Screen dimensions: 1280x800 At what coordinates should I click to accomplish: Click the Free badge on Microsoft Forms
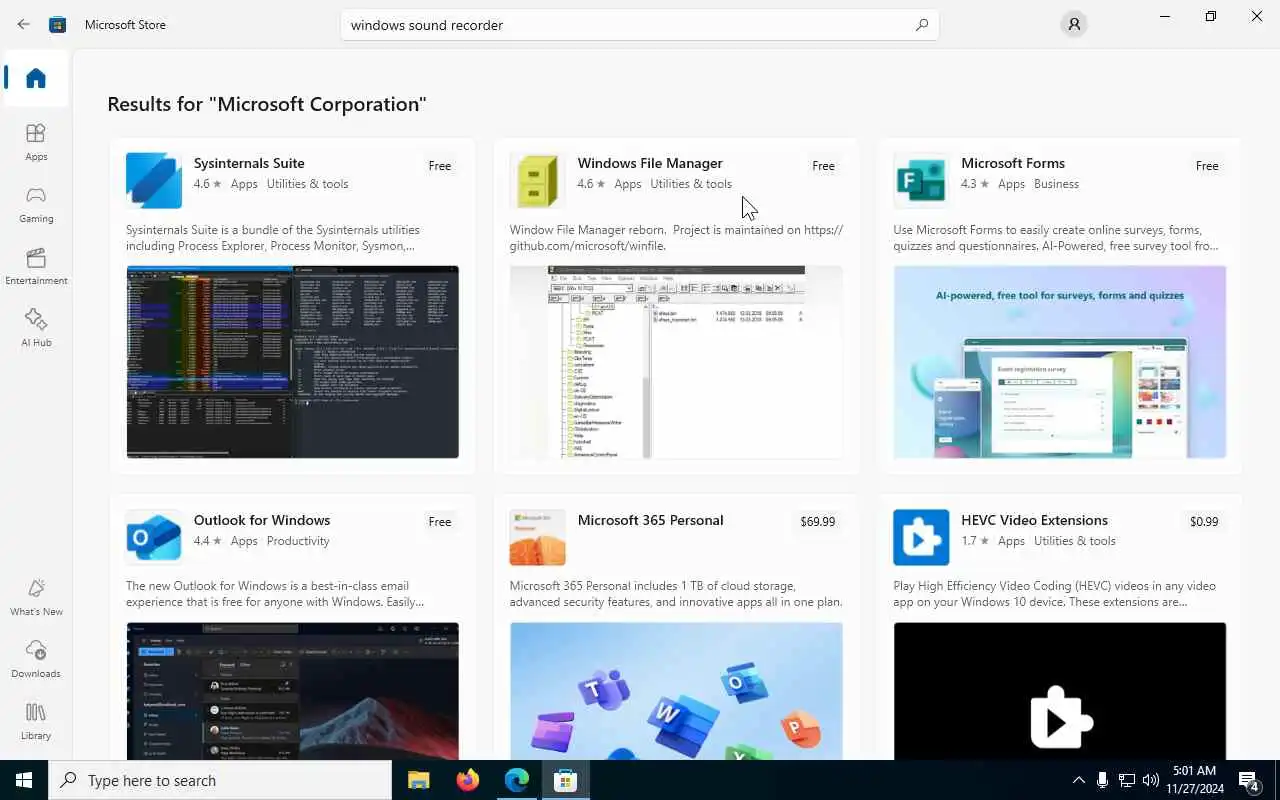1207,166
